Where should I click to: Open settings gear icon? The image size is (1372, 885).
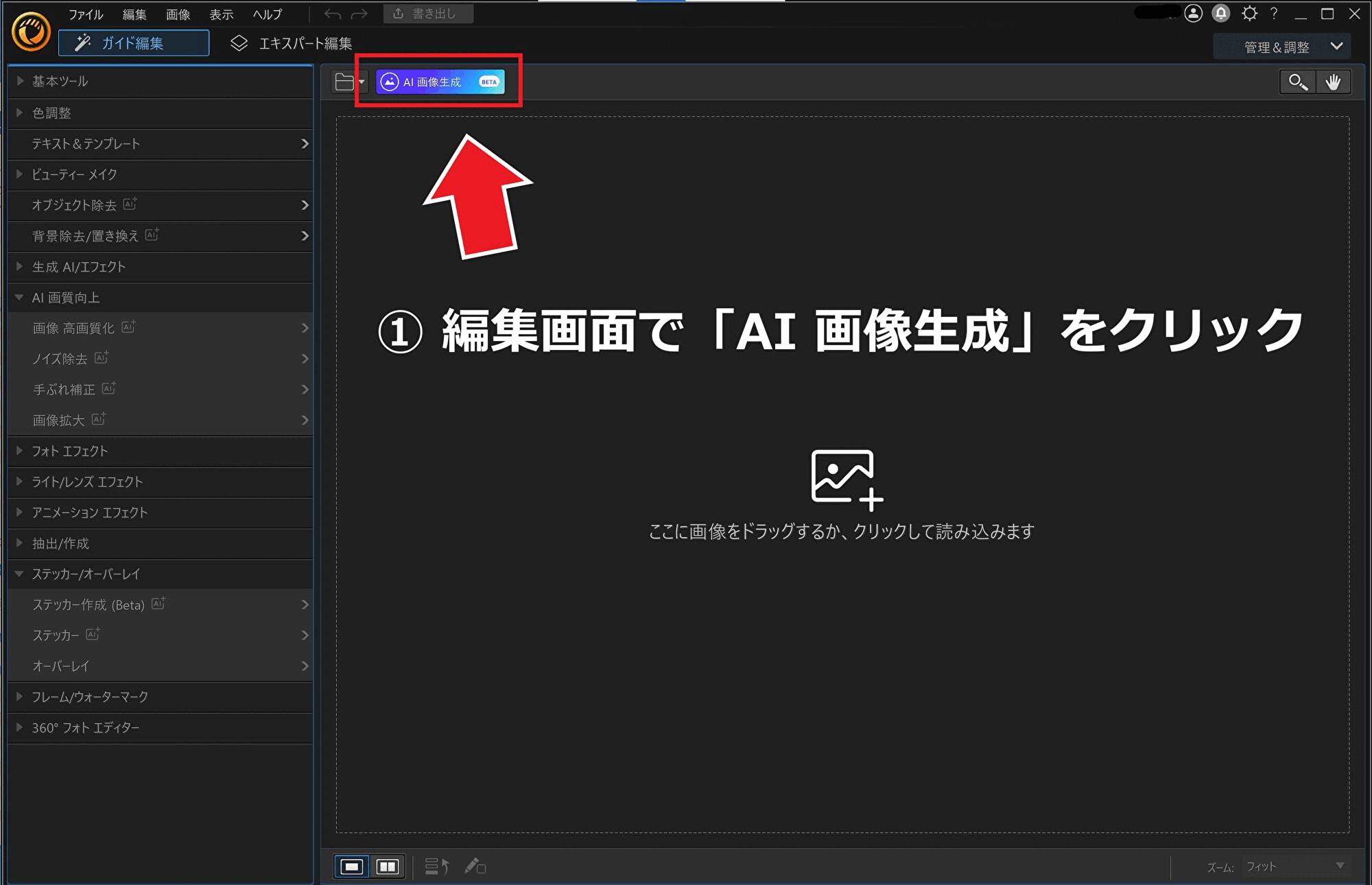tap(1249, 14)
